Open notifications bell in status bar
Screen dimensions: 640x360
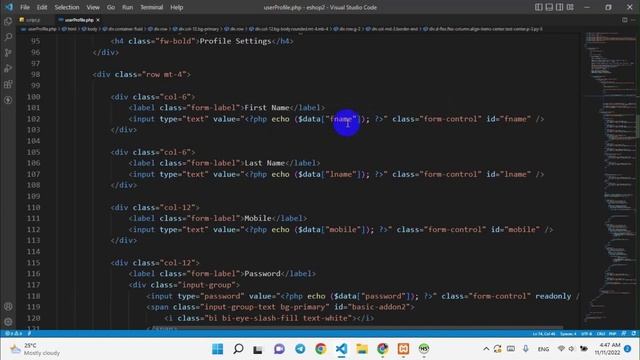[633, 333]
